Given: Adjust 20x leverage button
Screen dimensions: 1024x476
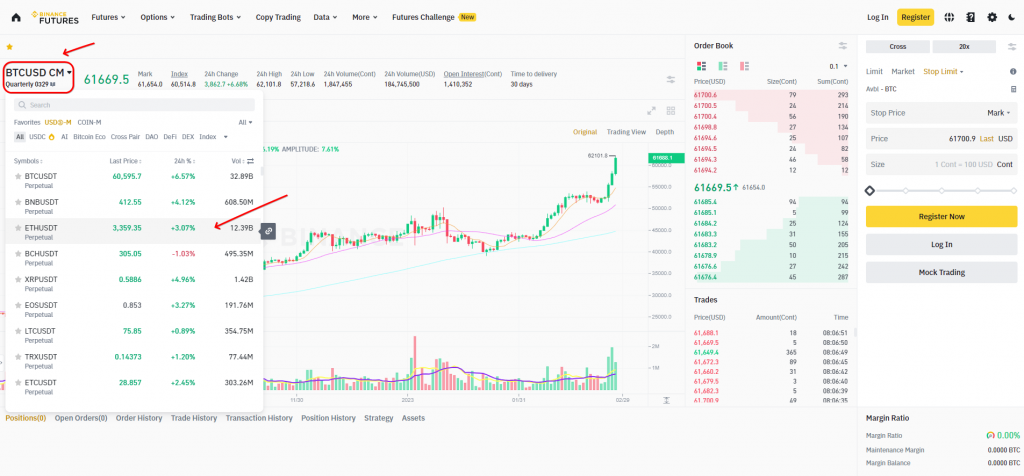Looking at the screenshot, I should [x=964, y=47].
